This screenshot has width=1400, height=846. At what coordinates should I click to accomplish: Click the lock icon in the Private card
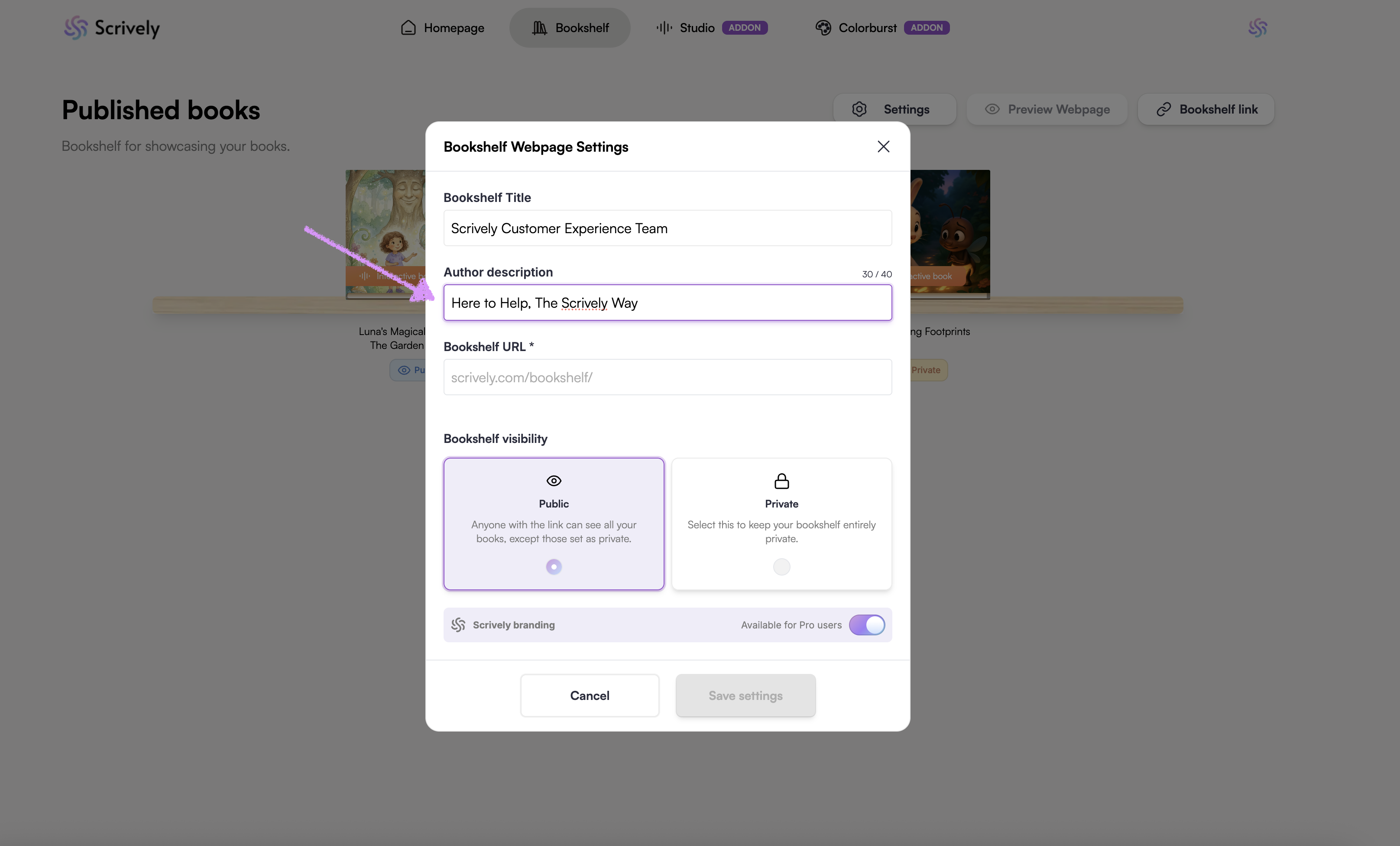(x=781, y=481)
